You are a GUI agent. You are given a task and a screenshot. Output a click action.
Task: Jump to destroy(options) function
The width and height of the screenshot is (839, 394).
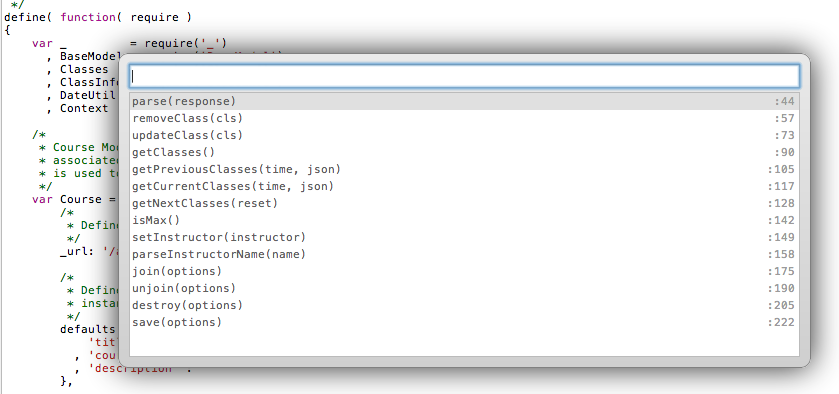[x=464, y=306]
